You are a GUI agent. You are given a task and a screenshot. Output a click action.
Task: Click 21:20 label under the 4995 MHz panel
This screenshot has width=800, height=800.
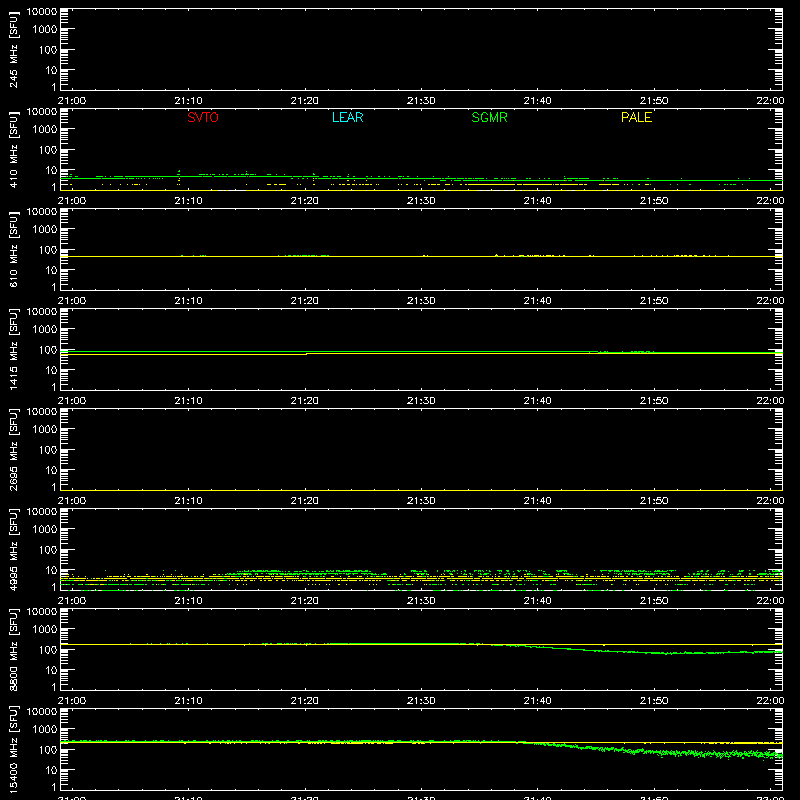[x=305, y=601]
